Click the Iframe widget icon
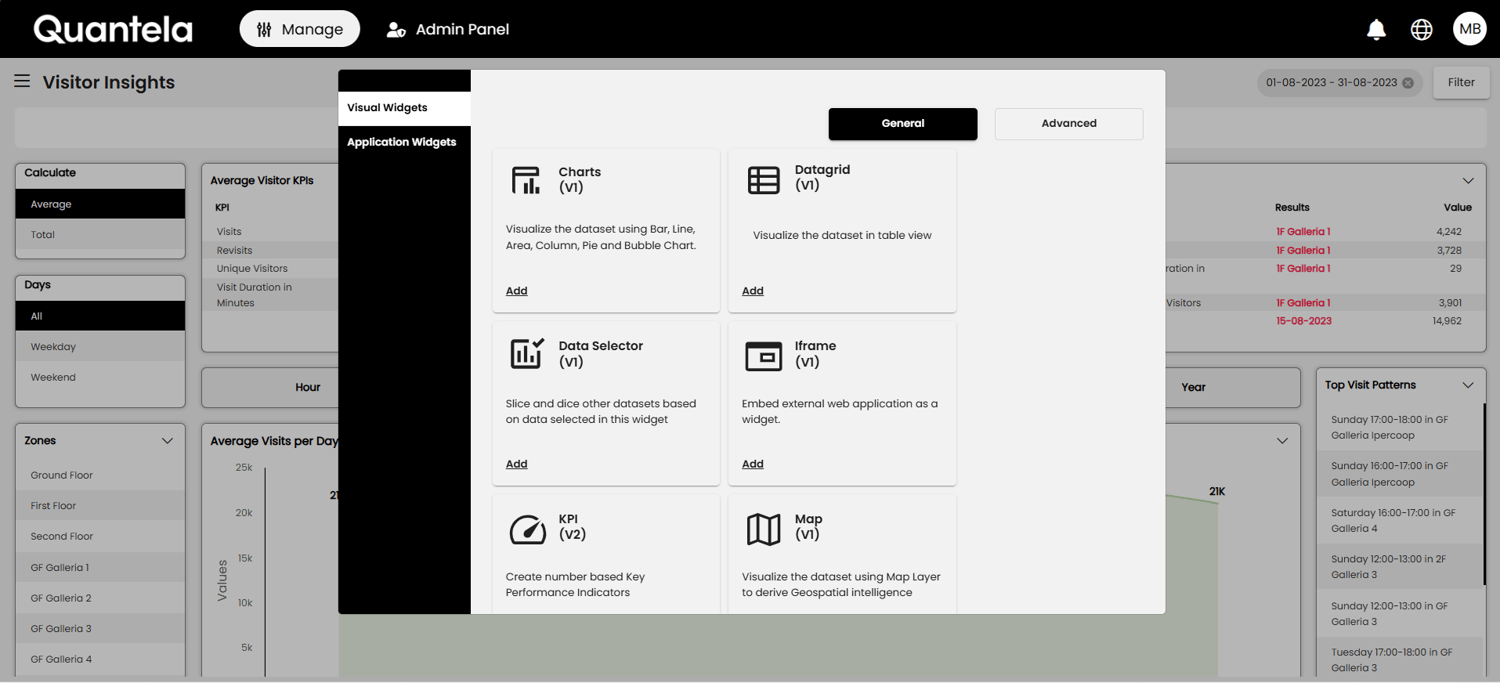This screenshot has height=683, width=1500. click(763, 355)
